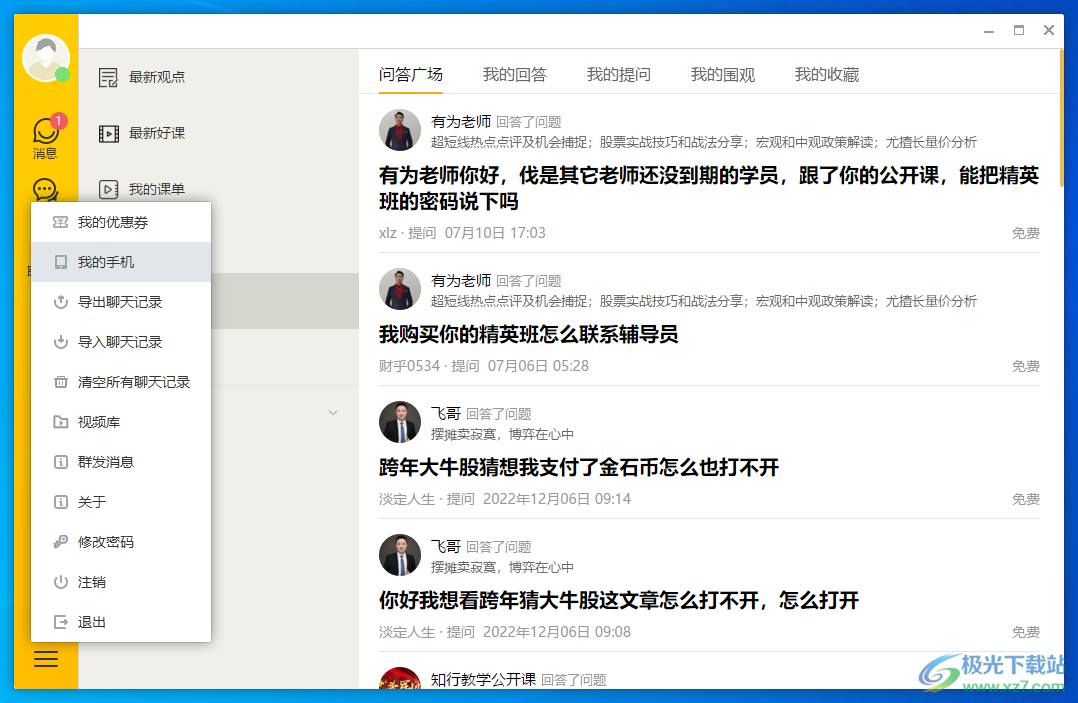Select 我的优惠券 menu entry

click(x=121, y=222)
